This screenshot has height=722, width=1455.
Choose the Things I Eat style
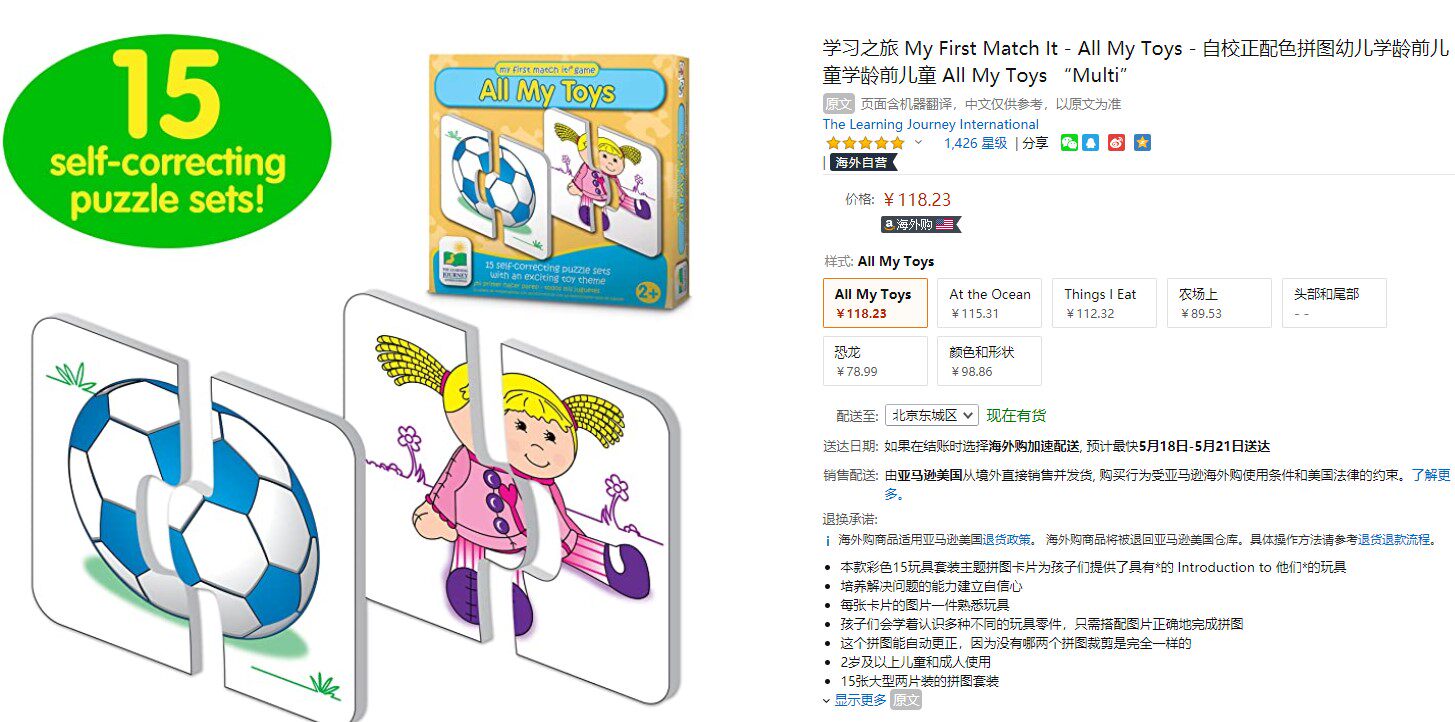coord(1104,303)
